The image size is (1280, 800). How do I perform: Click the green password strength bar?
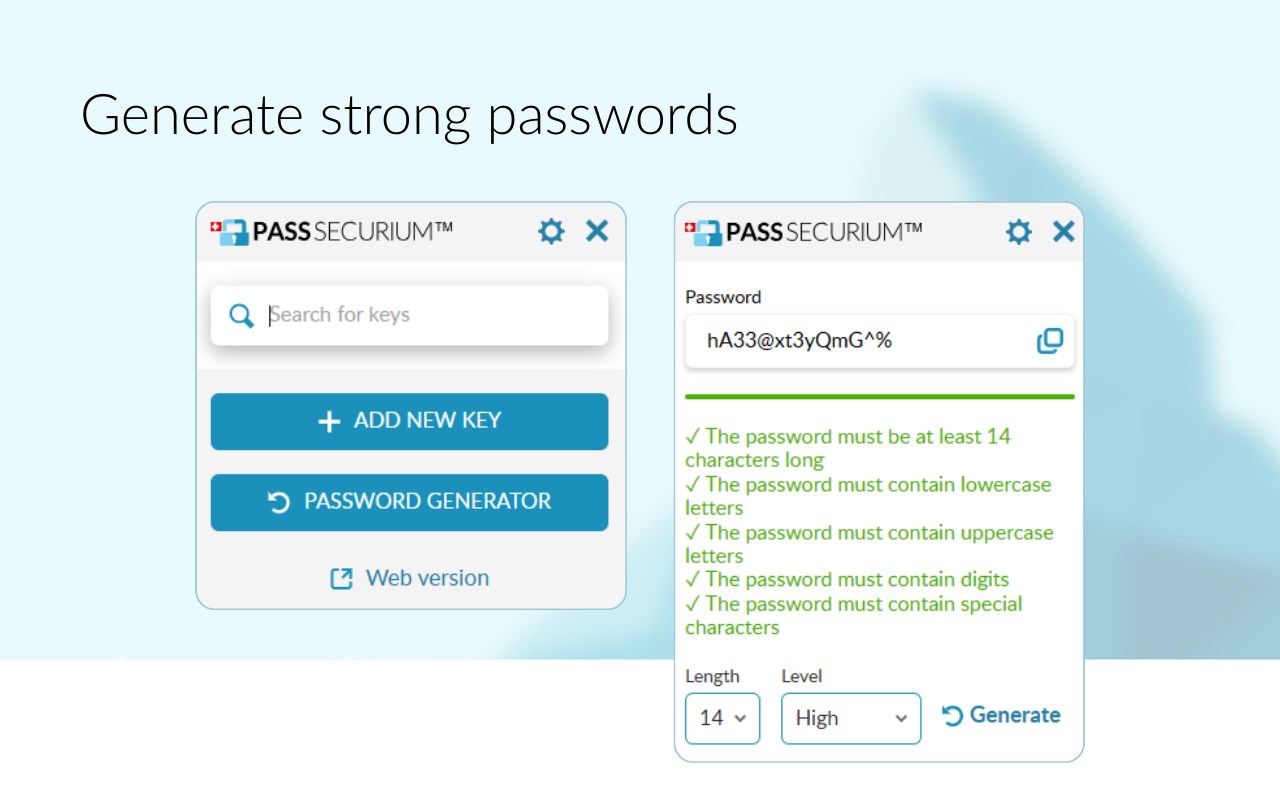tap(879, 397)
